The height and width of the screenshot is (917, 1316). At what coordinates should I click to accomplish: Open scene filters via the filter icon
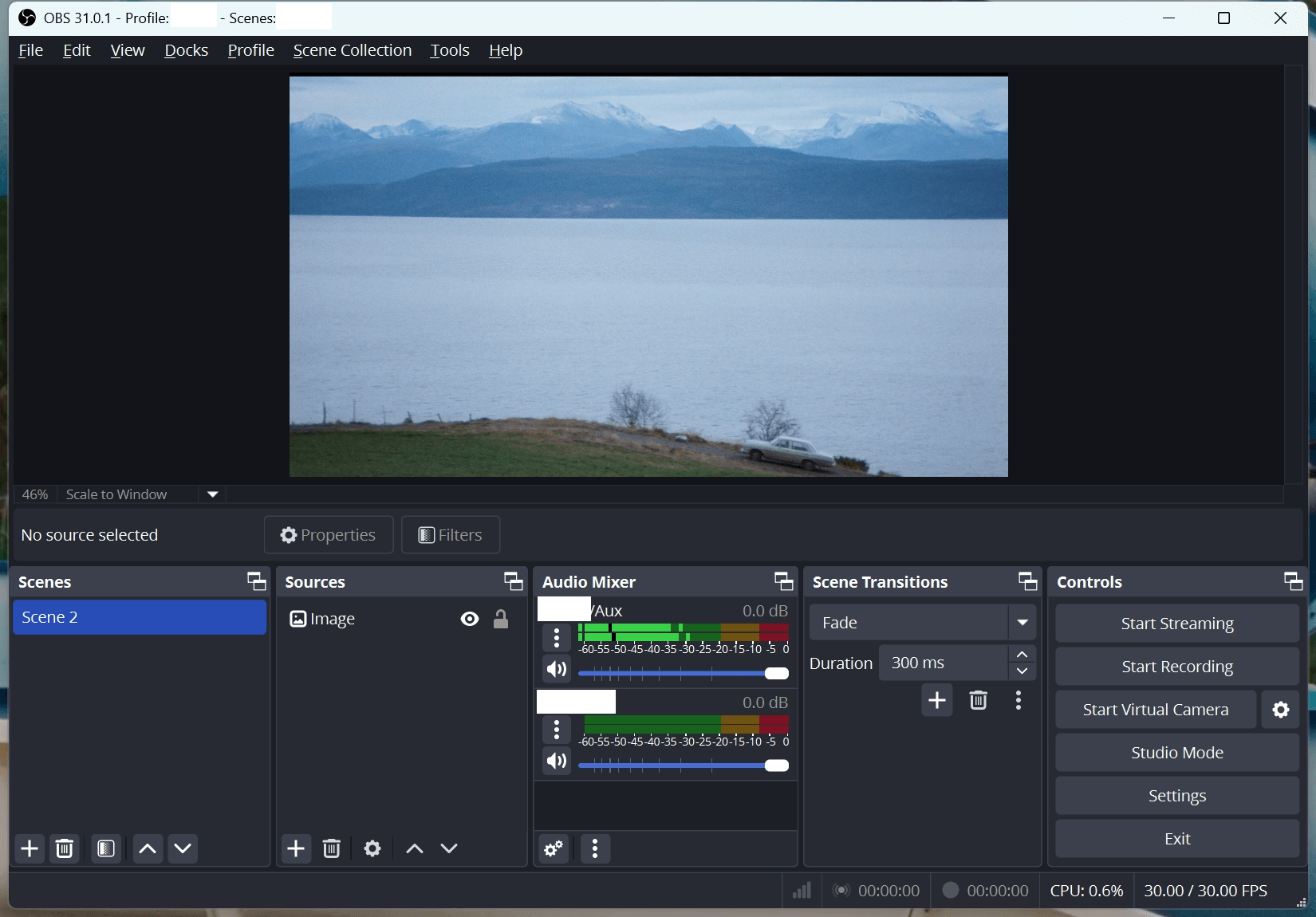[x=106, y=848]
